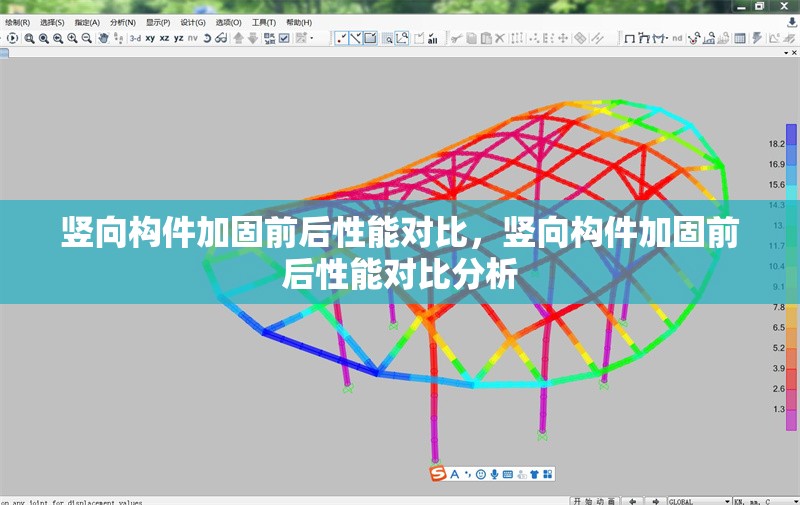Viewport: 800px width, 505px height.
Task: Click the Object Shrink Toggle icon
Action: click(x=270, y=38)
